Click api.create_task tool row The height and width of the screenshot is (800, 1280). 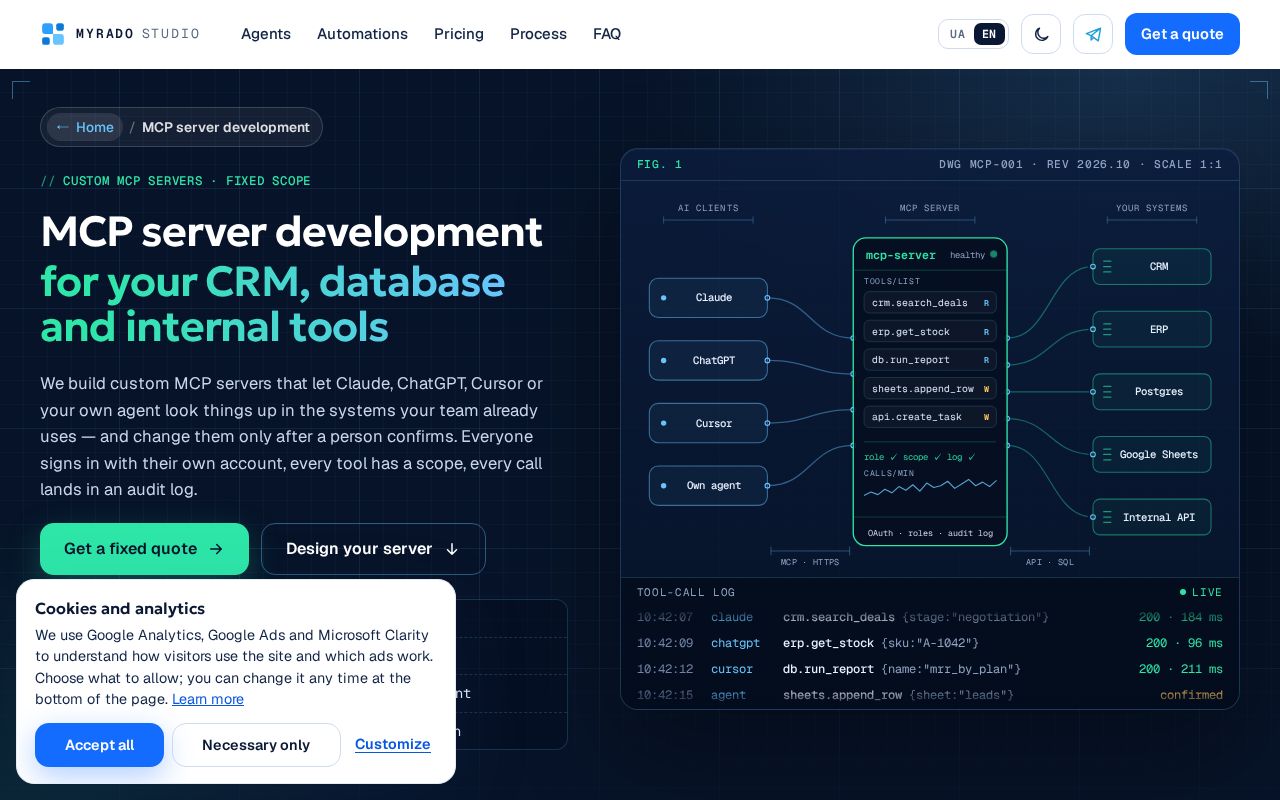pyautogui.click(x=930, y=417)
